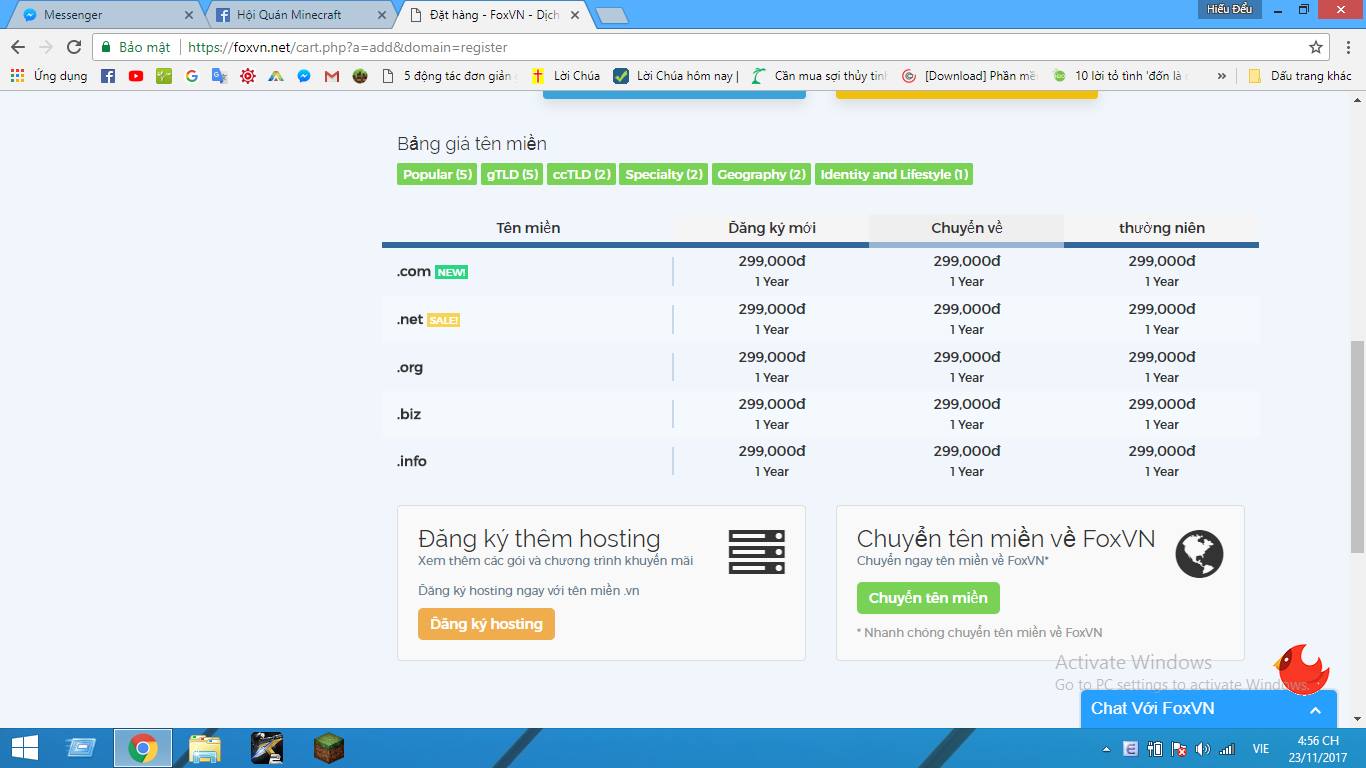Image resolution: width=1366 pixels, height=768 pixels.
Task: Filter domains by Identity and Lifestyle (1)
Action: 894,175
